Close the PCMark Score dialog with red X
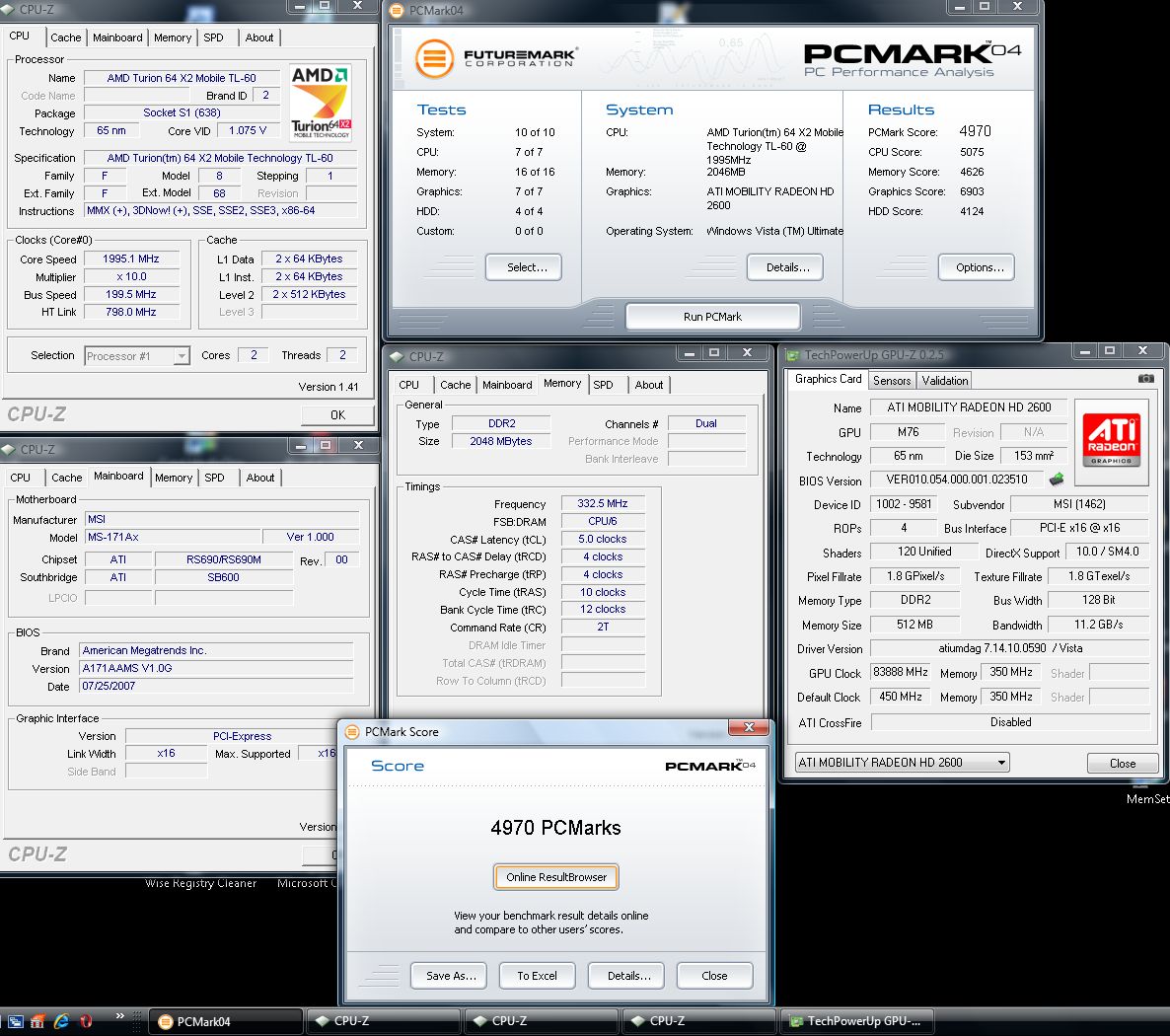 749,727
